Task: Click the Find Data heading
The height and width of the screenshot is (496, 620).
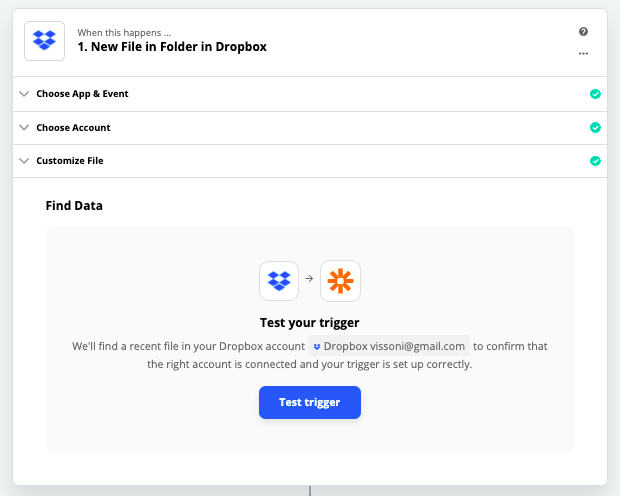Action: [x=74, y=206]
